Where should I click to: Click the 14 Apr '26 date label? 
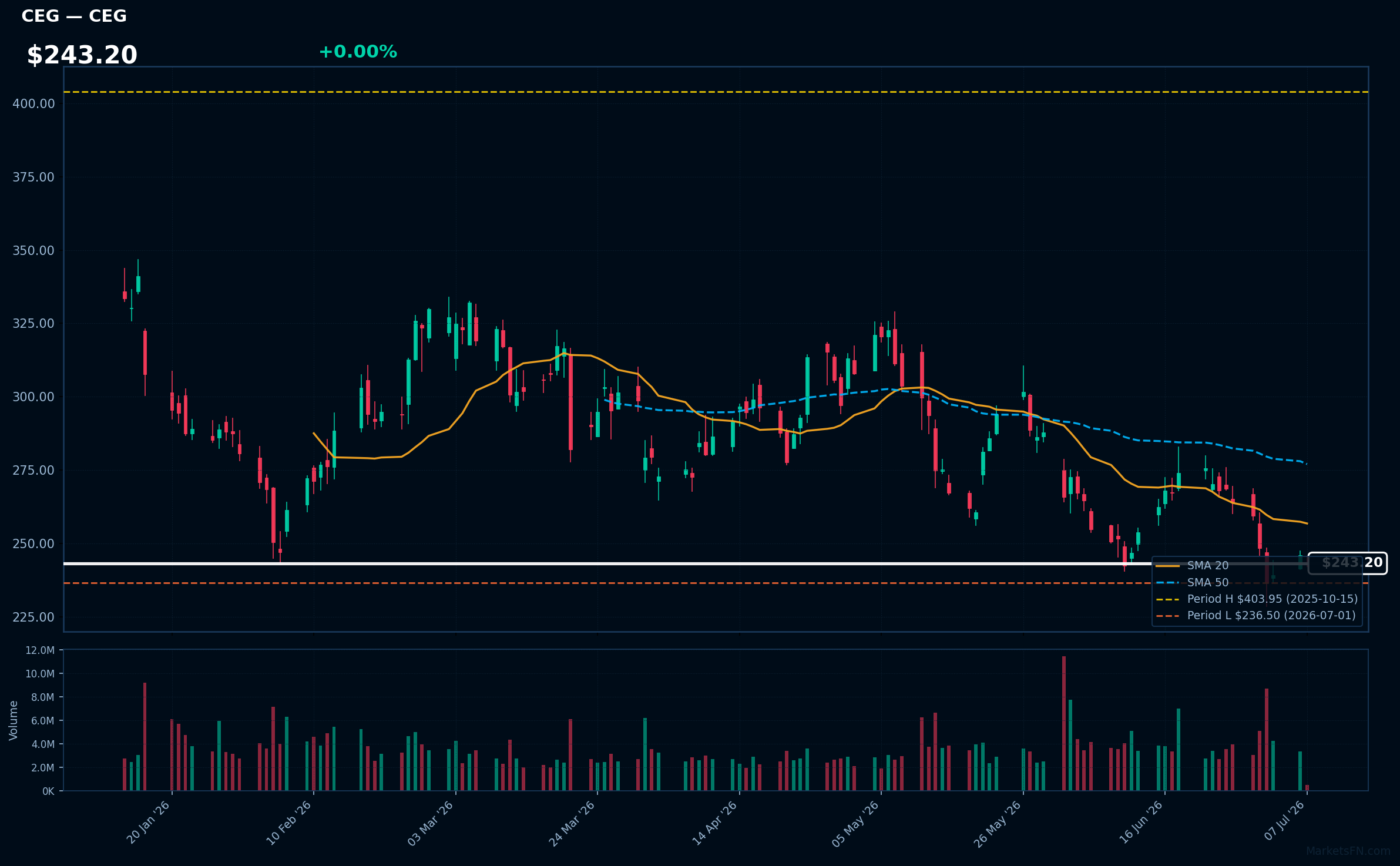tap(714, 823)
